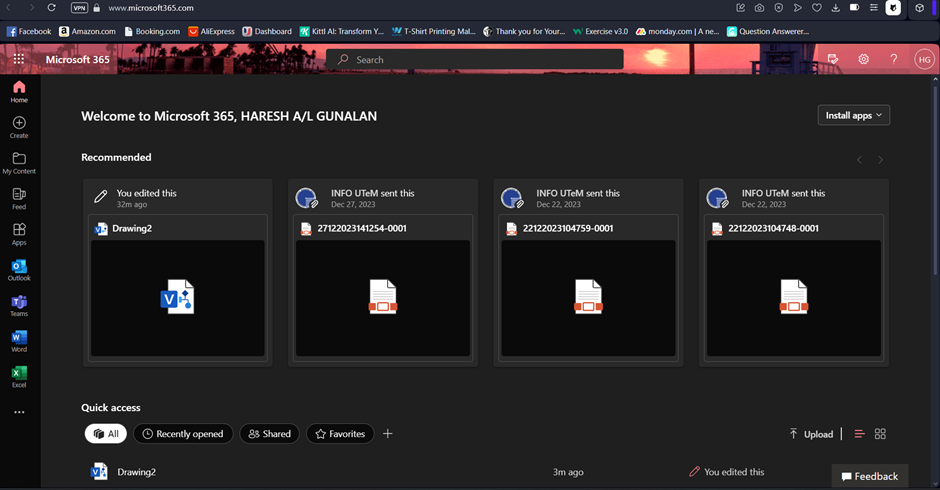
Task: Launch Word from the sidebar
Action: 19,341
